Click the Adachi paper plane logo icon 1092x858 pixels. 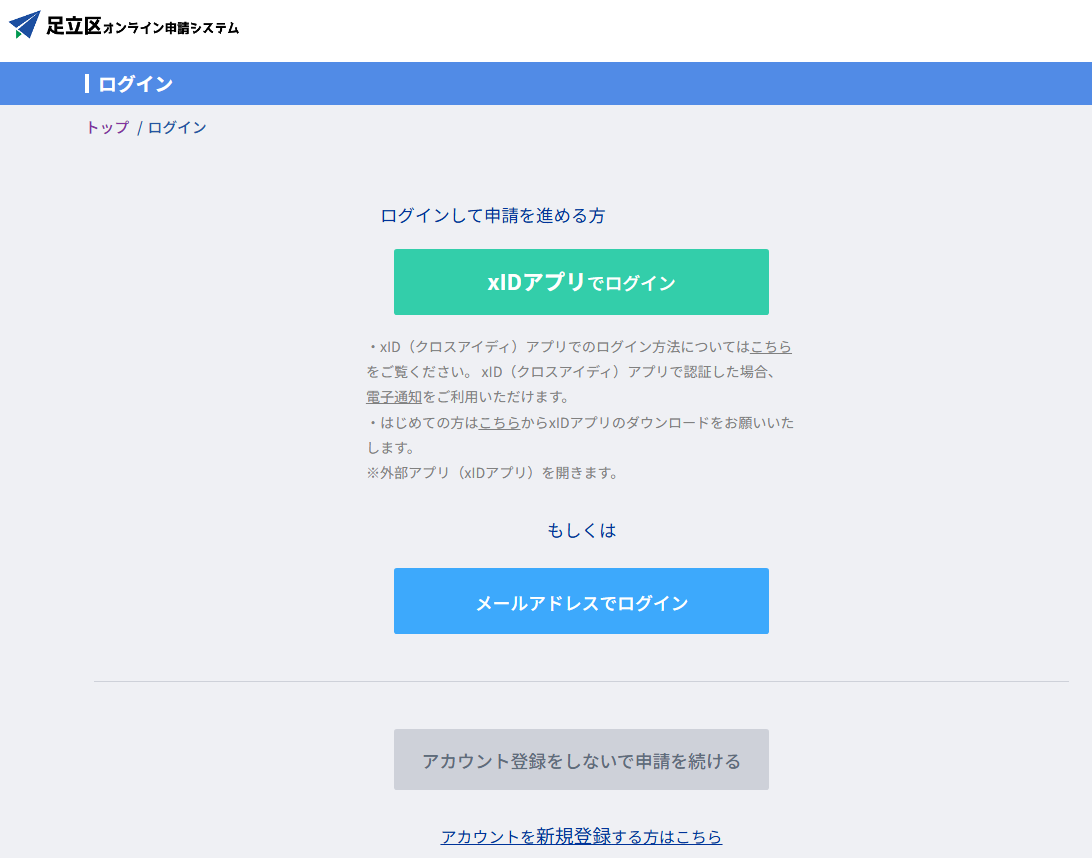(25, 25)
